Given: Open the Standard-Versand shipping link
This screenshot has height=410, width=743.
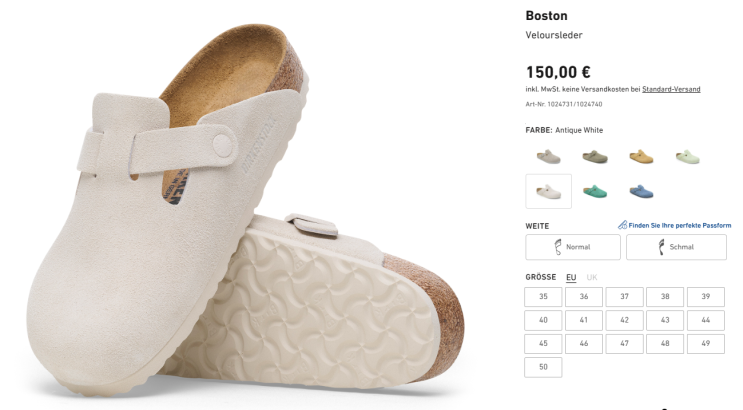Looking at the screenshot, I should pos(671,89).
